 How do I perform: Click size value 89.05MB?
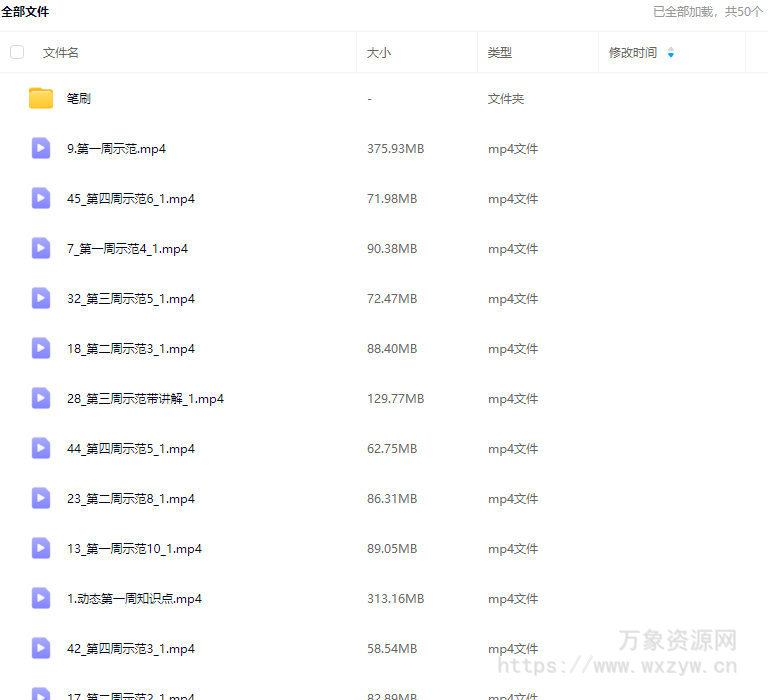392,548
